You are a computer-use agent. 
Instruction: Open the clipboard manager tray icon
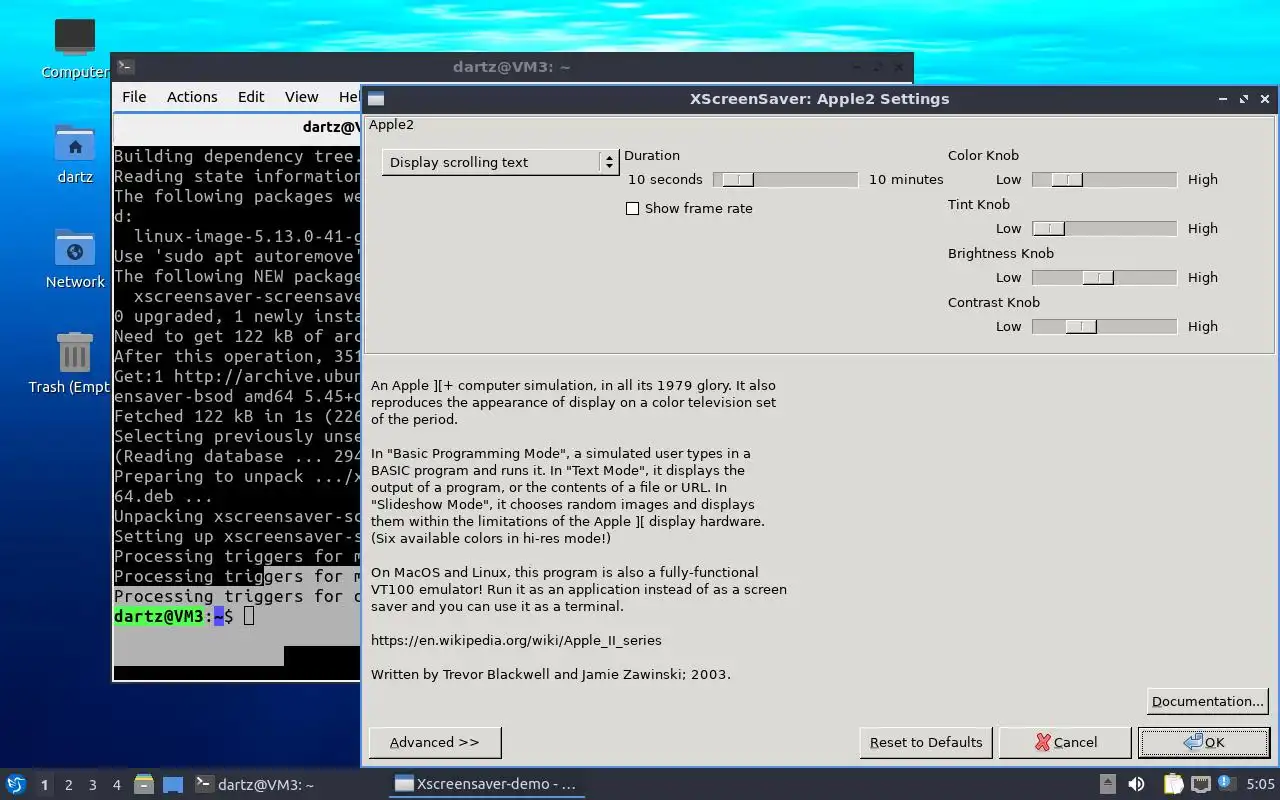point(1173,784)
